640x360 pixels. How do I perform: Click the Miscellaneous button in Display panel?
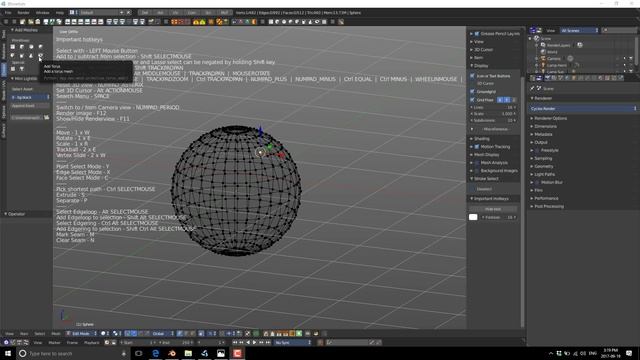tap(495, 129)
